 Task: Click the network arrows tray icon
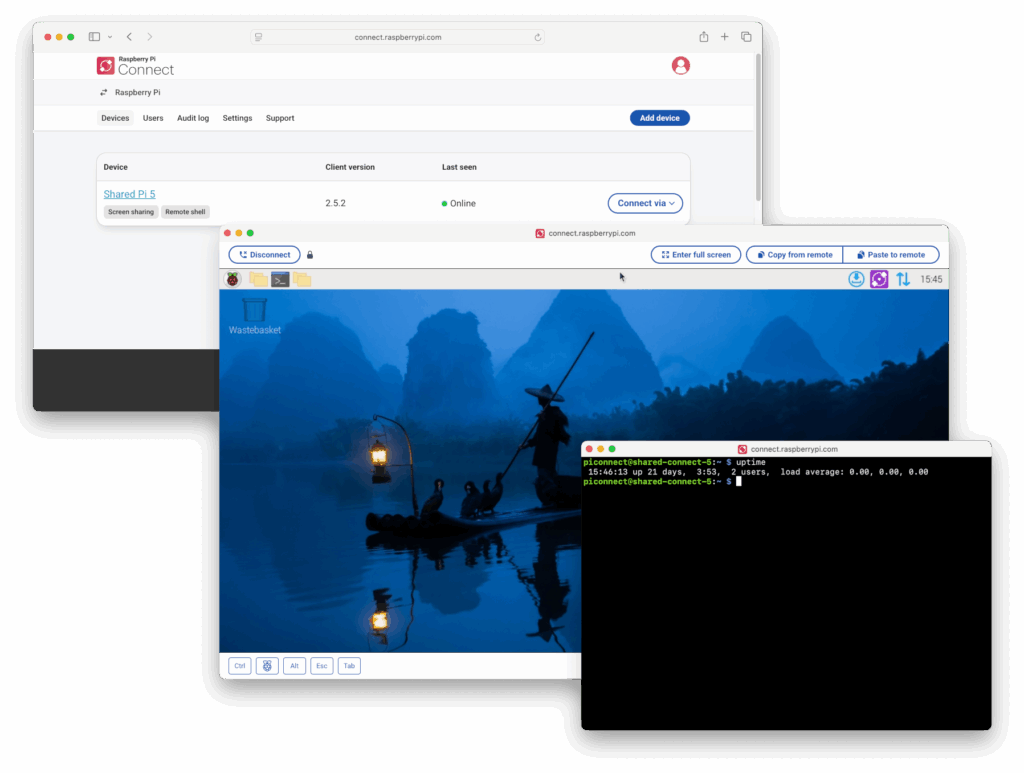click(903, 279)
